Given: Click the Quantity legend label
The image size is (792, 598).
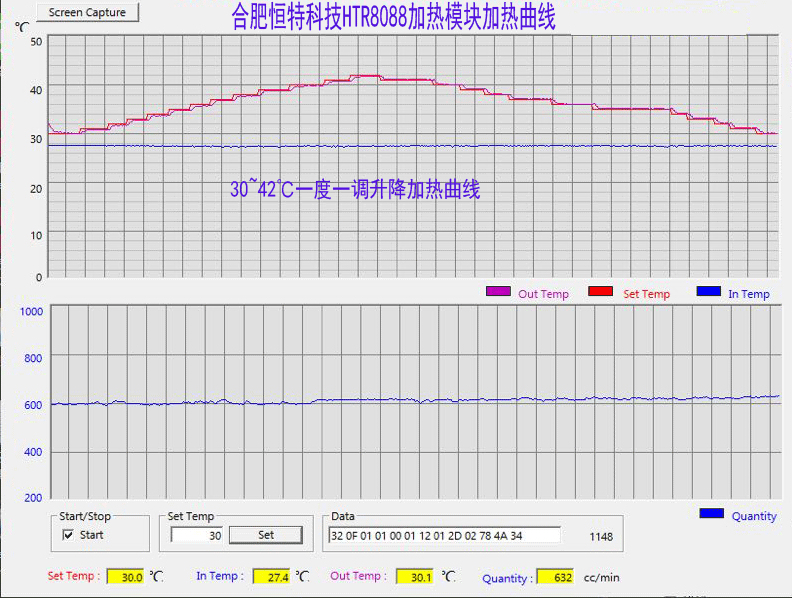Looking at the screenshot, I should pyautogui.click(x=754, y=516).
